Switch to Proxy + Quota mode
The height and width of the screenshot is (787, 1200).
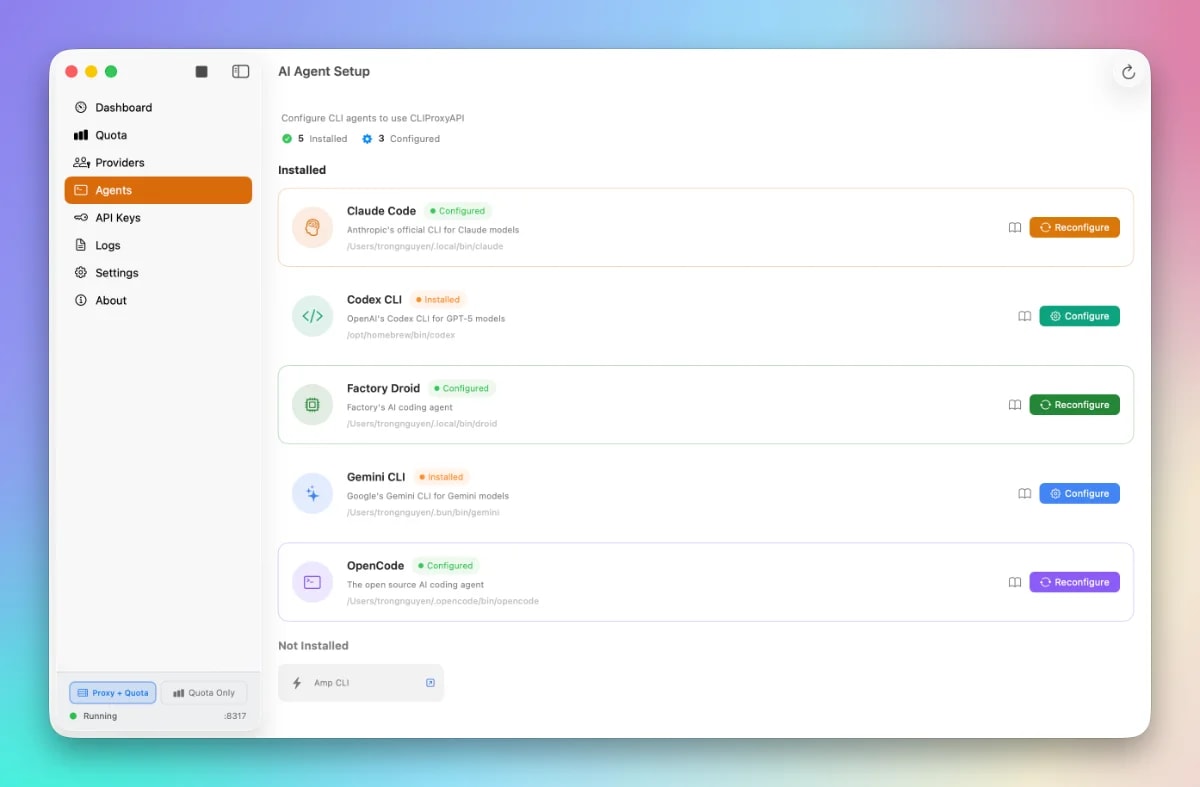(112, 692)
